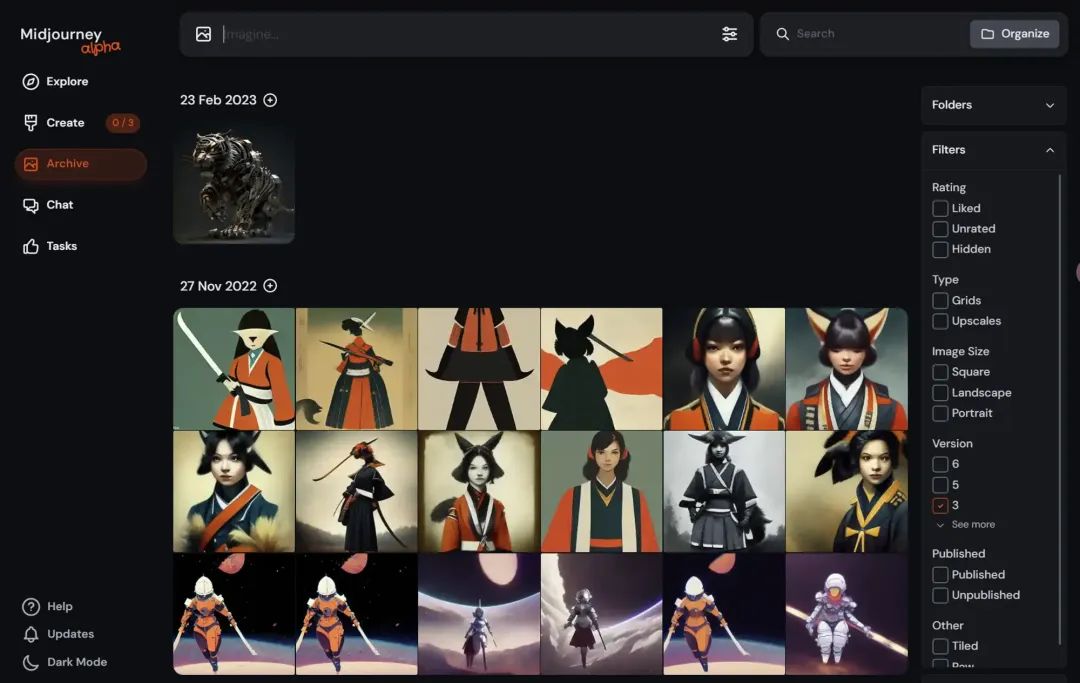Image resolution: width=1080 pixels, height=683 pixels.
Task: Click the Midjourney alpha logo
Action: [x=70, y=40]
